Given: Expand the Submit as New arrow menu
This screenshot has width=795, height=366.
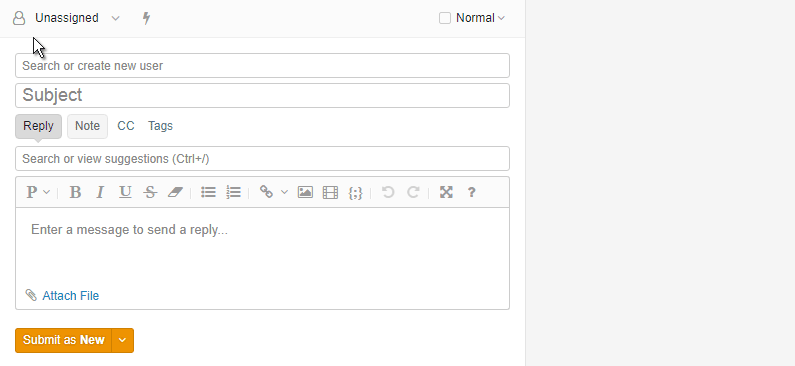Looking at the screenshot, I should pos(122,340).
